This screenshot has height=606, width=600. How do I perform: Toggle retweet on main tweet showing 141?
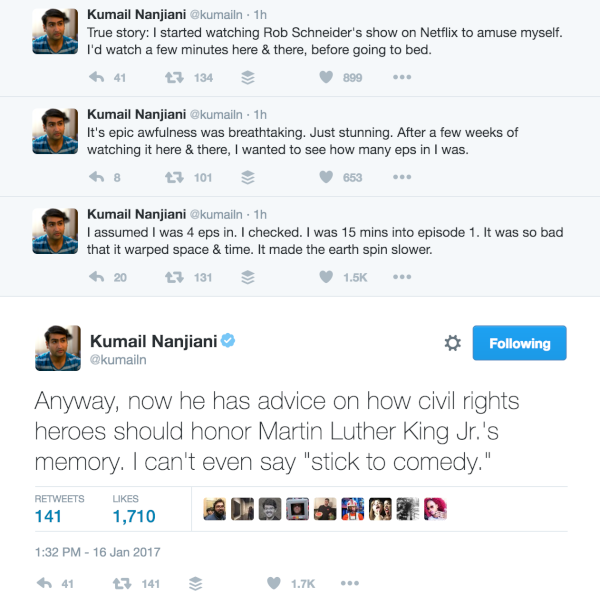pos(122,584)
